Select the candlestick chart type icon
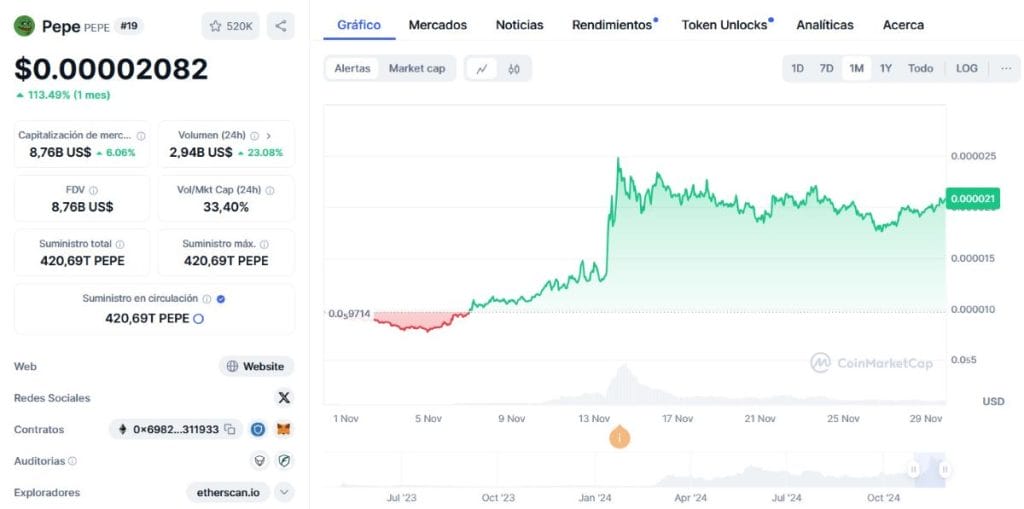This screenshot has width=1024, height=509. [x=514, y=69]
